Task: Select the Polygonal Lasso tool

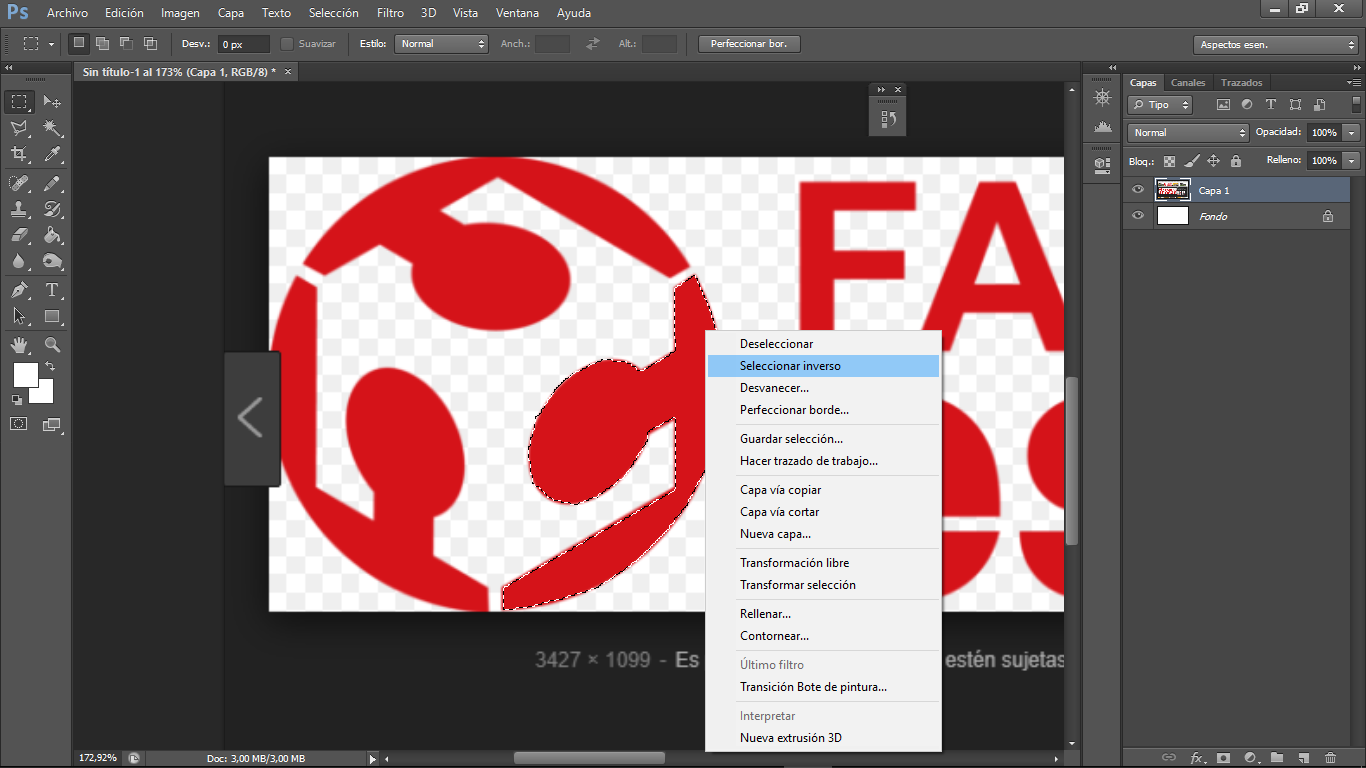Action: pyautogui.click(x=19, y=128)
